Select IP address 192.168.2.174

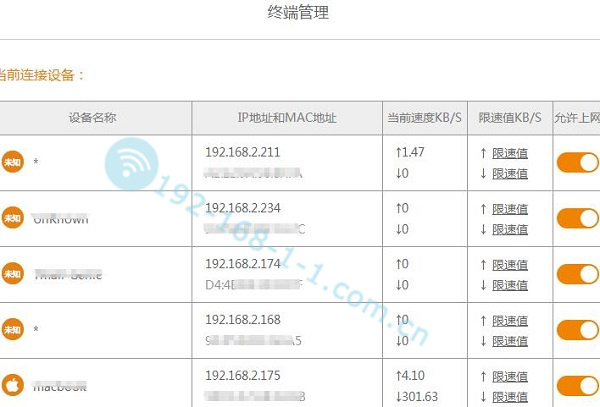(x=243, y=264)
